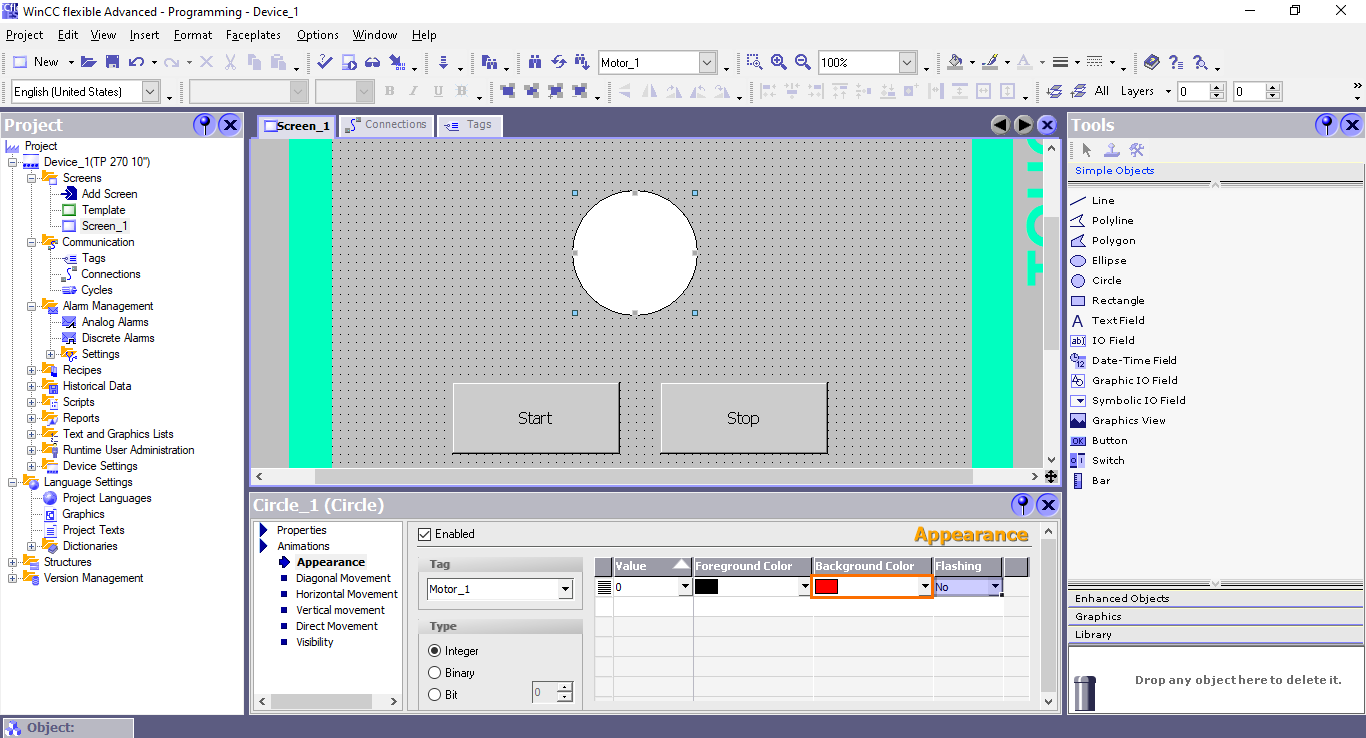The image size is (1366, 738).
Task: Run the consistency check (checkmark icon)
Action: pyautogui.click(x=325, y=62)
